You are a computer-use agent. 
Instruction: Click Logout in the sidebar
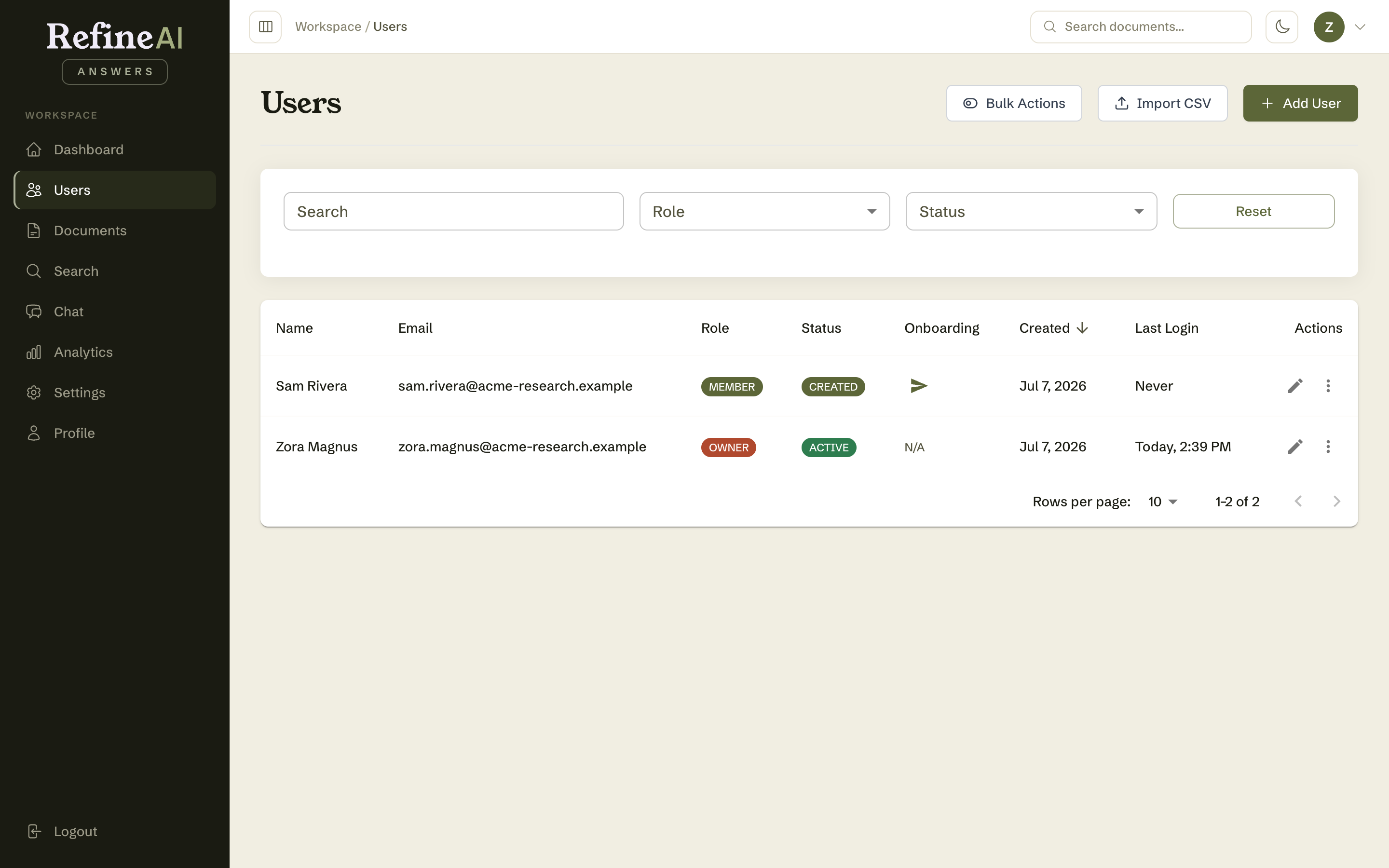[x=115, y=831]
